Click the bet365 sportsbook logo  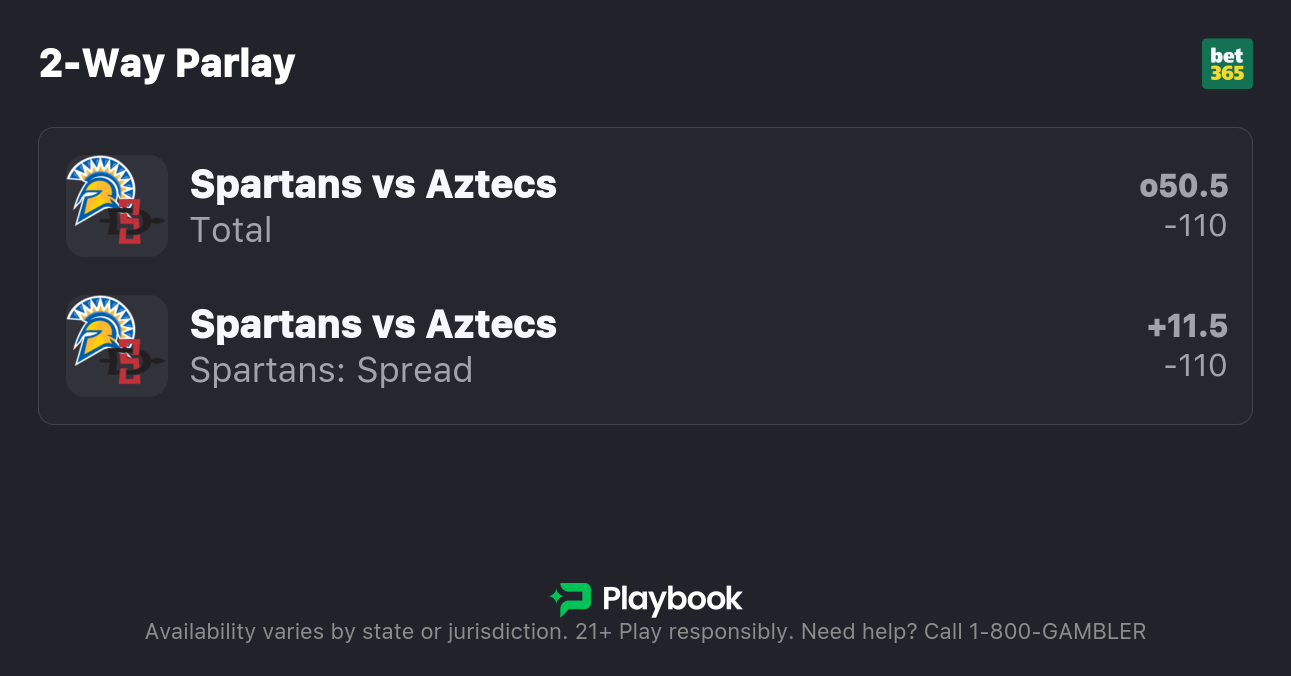[1227, 64]
